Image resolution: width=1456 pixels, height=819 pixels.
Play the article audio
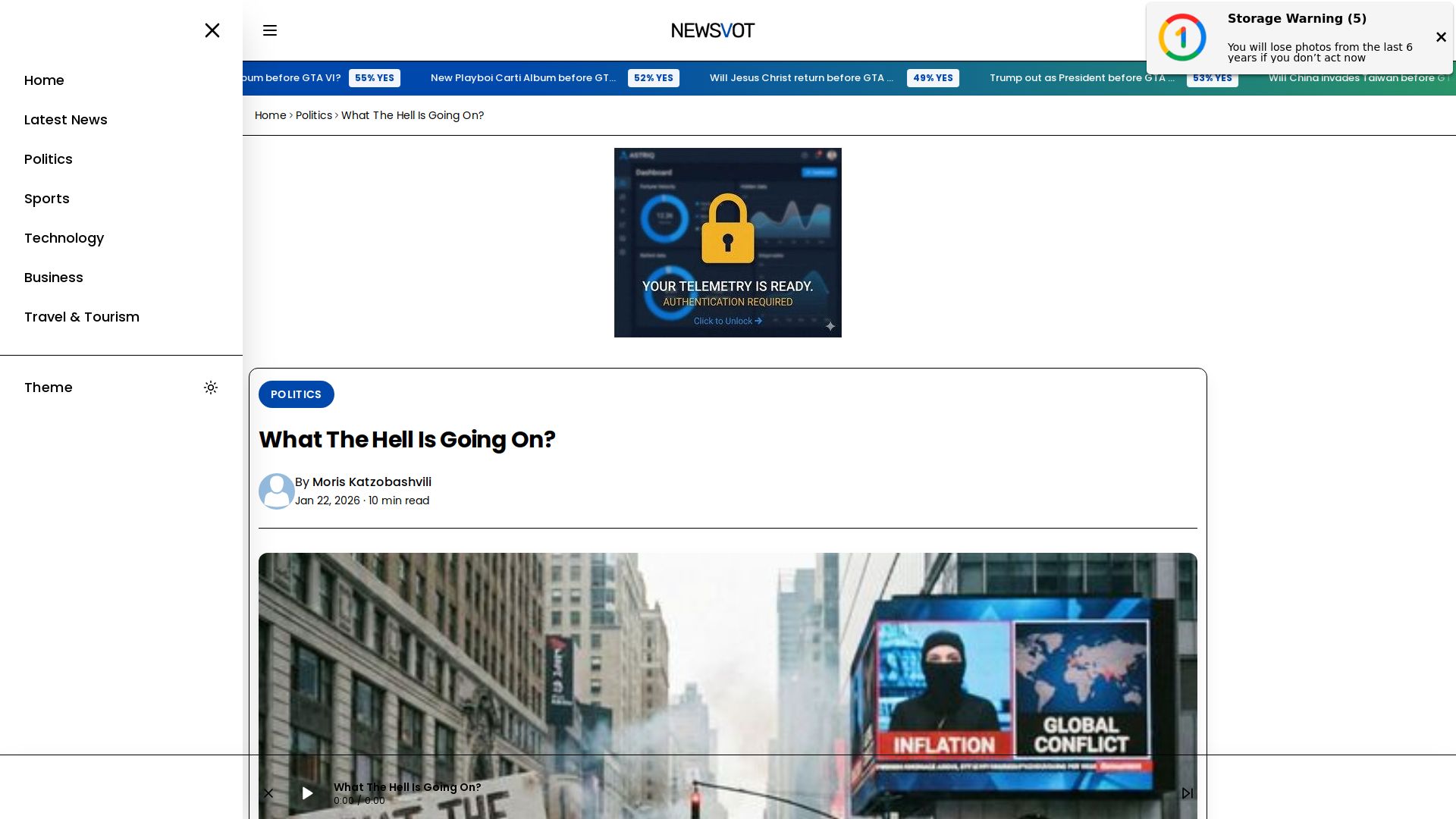pos(307,793)
